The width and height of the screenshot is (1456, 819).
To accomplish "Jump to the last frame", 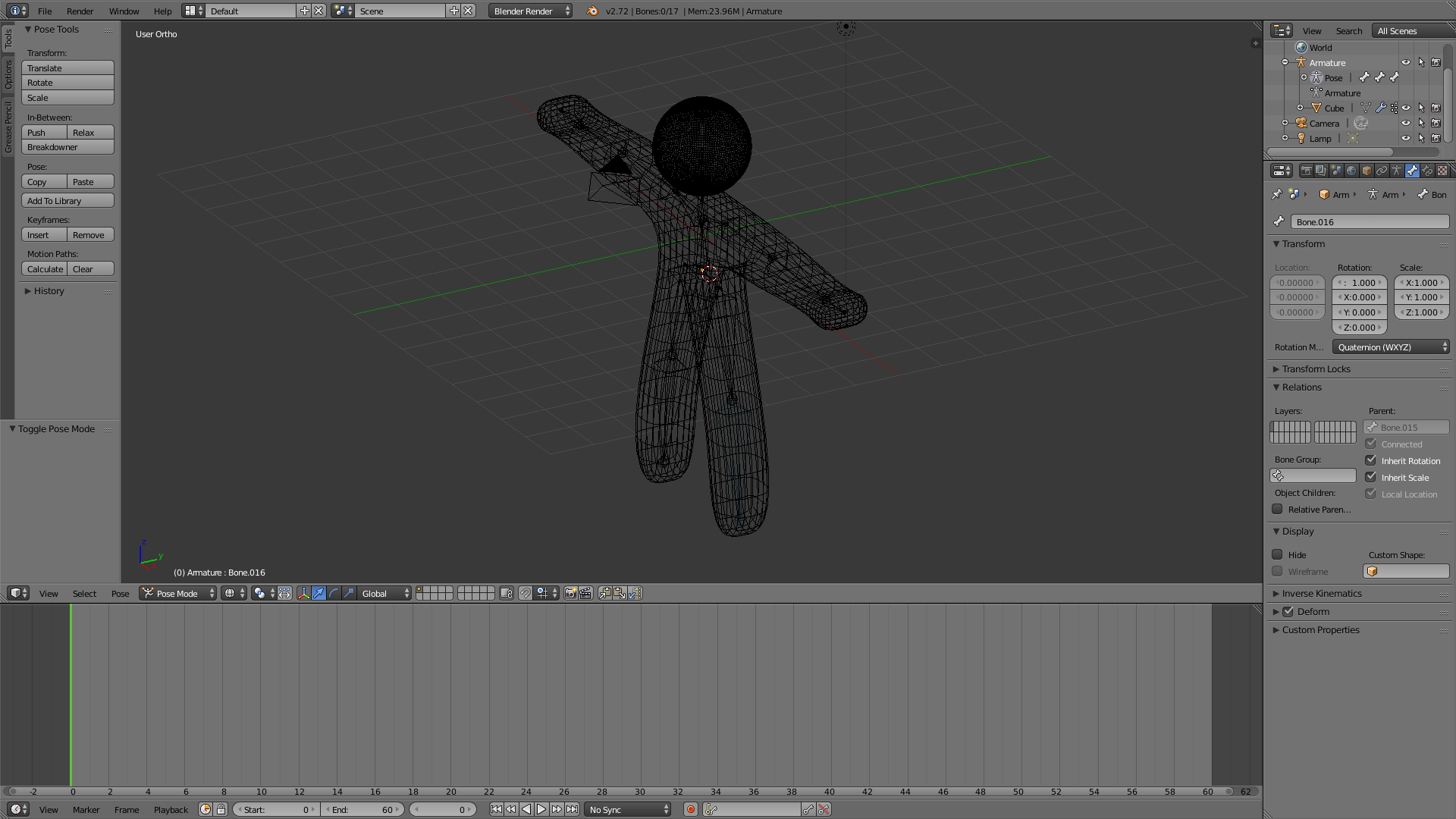I will pos(573,809).
